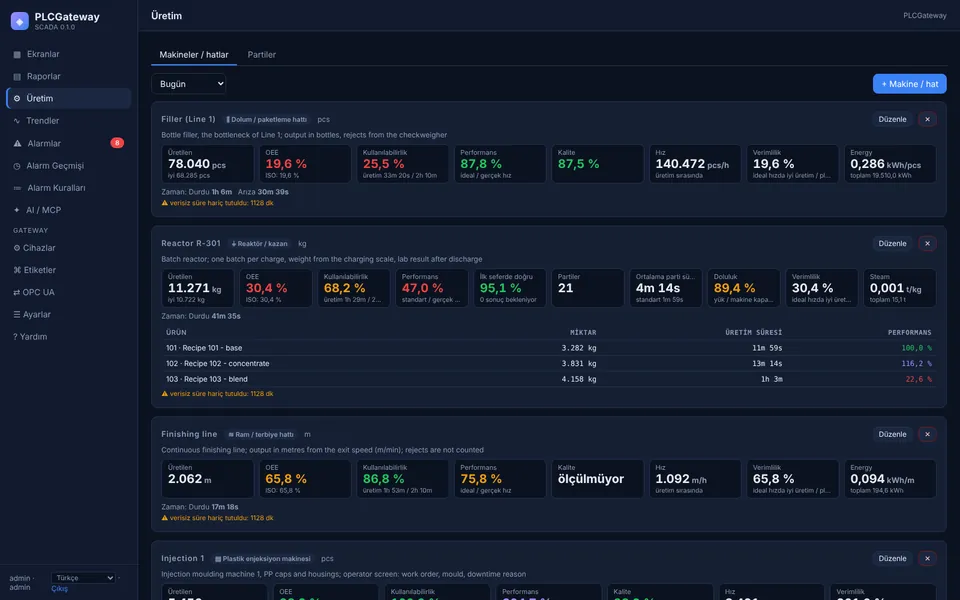Image resolution: width=960 pixels, height=600 pixels.
Task: Open the Türkçe language dropdown
Action: tap(83, 578)
